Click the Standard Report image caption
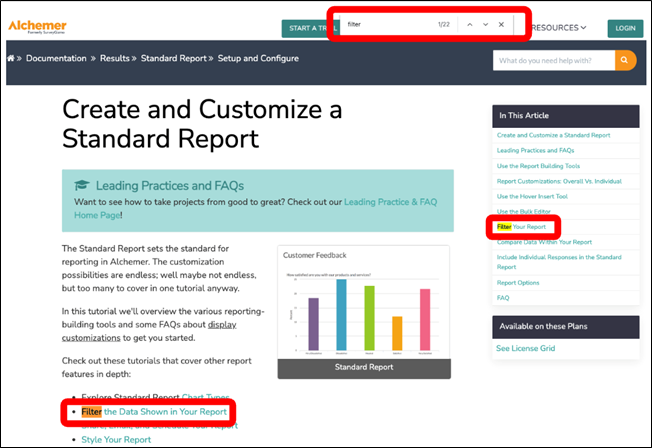 [364, 367]
